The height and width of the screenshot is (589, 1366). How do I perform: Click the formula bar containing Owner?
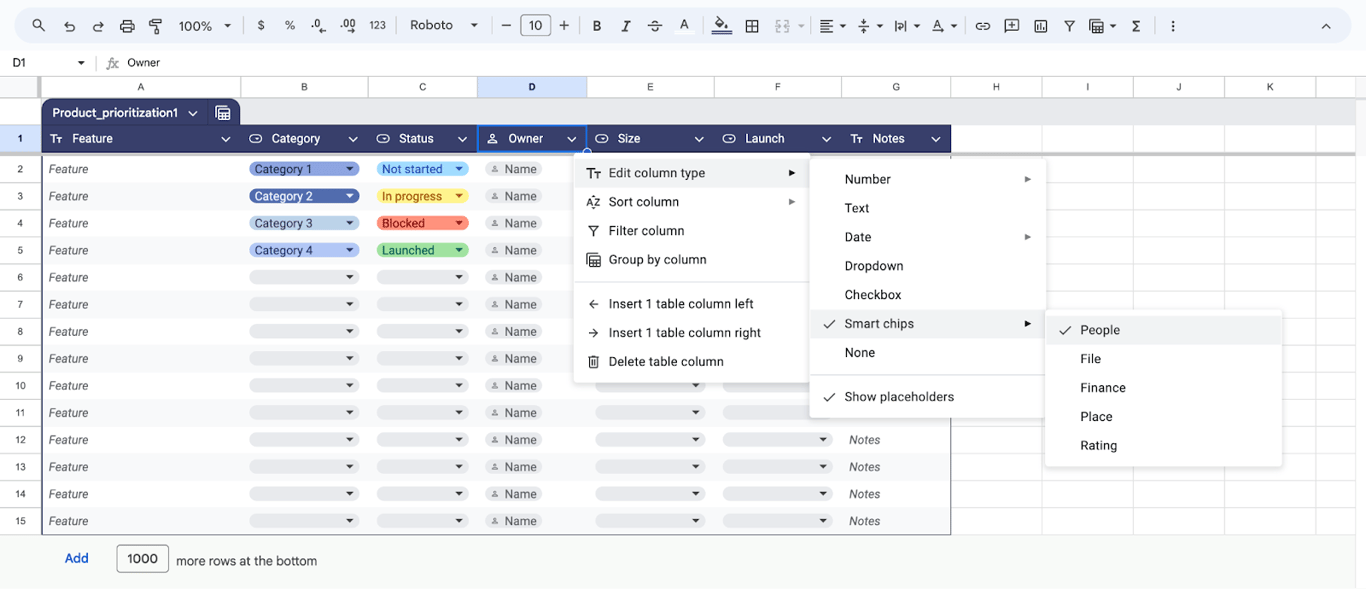pos(740,63)
